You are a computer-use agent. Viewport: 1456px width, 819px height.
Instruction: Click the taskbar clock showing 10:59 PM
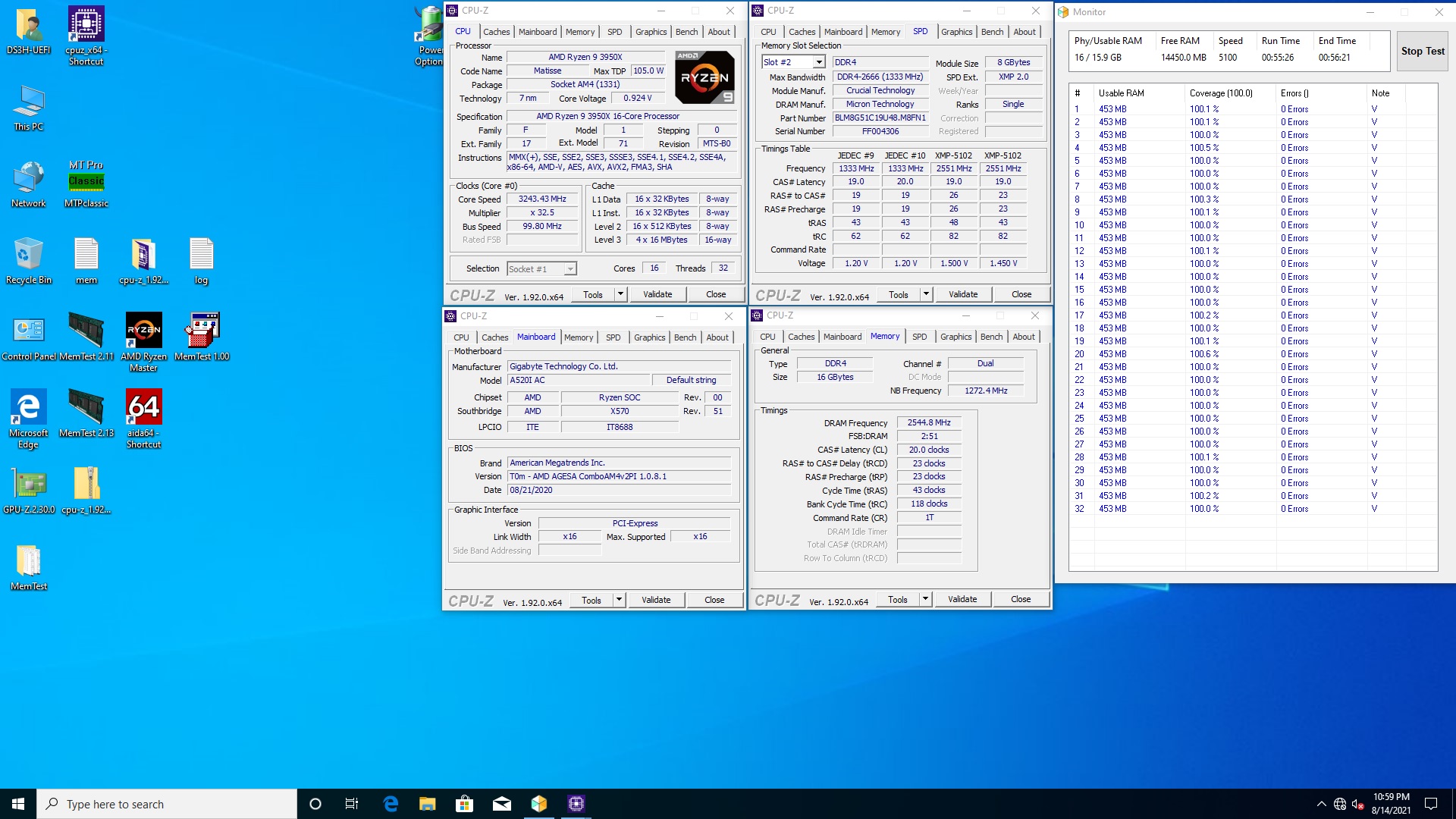pos(1391,804)
